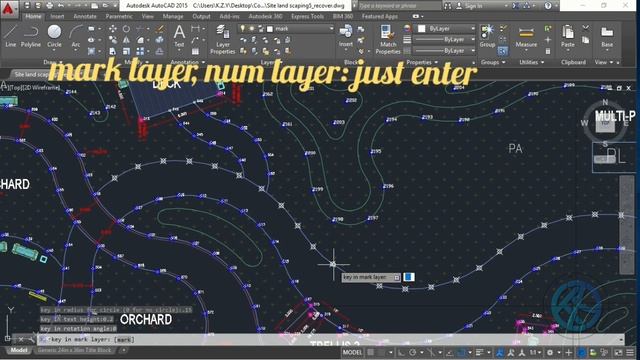Click the object color wheel icon in Properties

(x=407, y=29)
